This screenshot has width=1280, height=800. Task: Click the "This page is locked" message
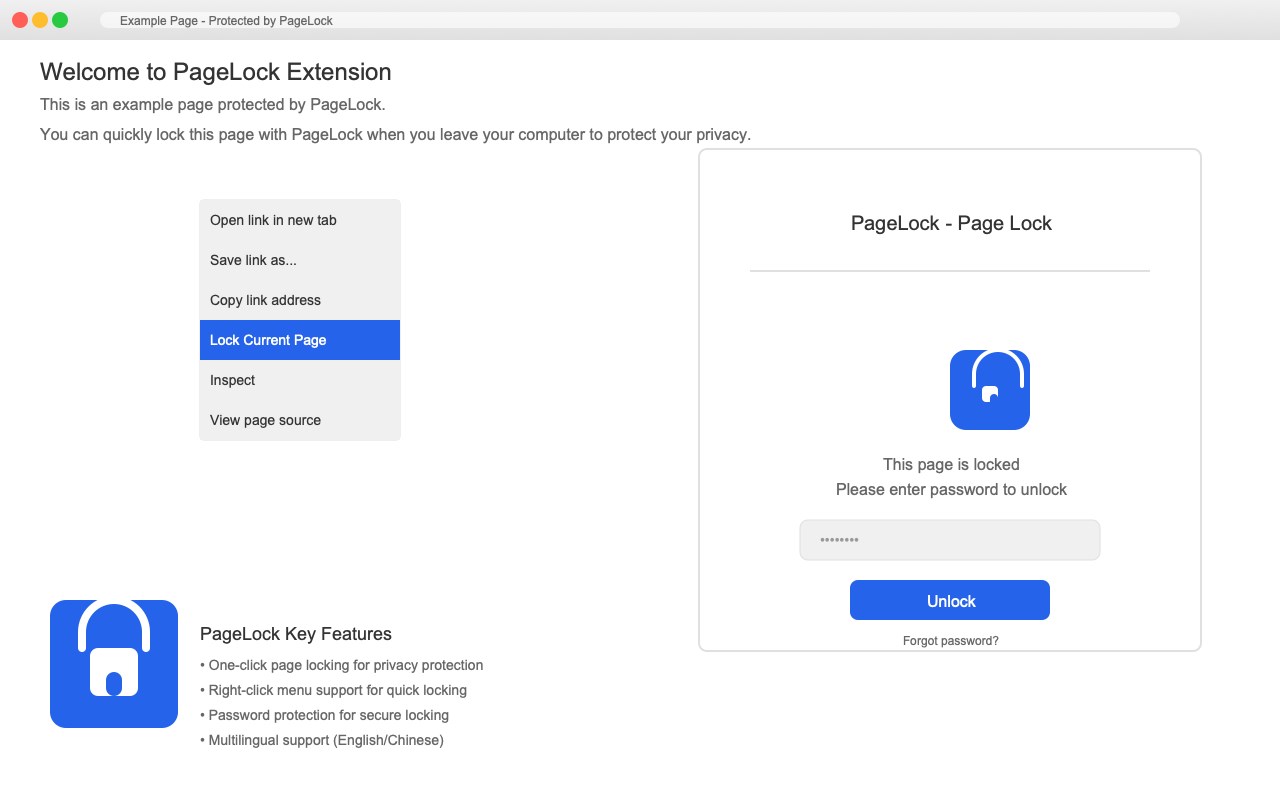951,464
